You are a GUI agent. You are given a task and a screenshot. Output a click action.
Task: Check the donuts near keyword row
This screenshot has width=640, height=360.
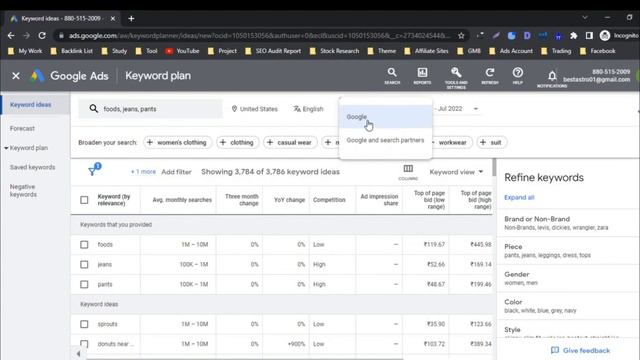click(x=84, y=344)
